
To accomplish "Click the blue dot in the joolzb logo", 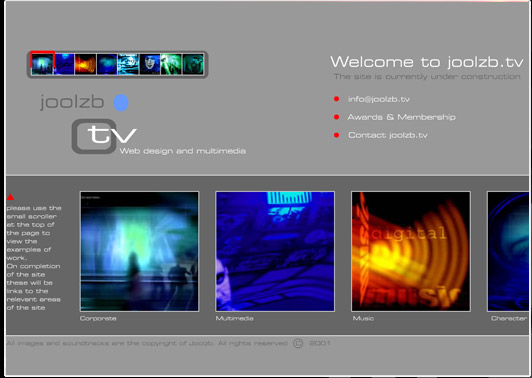I will click(x=121, y=103).
